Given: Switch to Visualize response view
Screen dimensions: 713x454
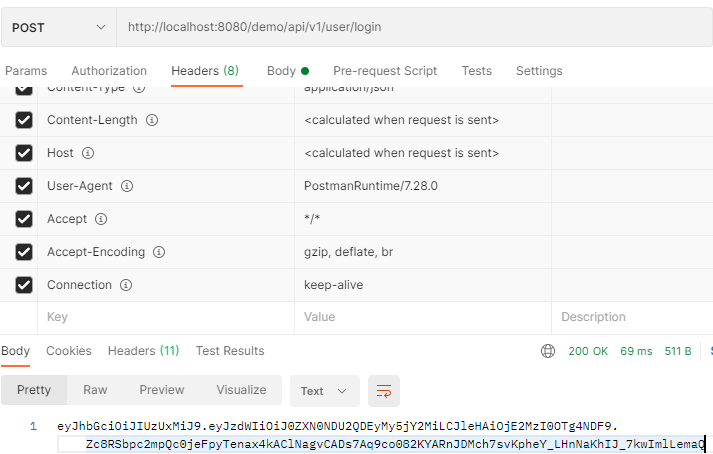Looking at the screenshot, I should (241, 390).
